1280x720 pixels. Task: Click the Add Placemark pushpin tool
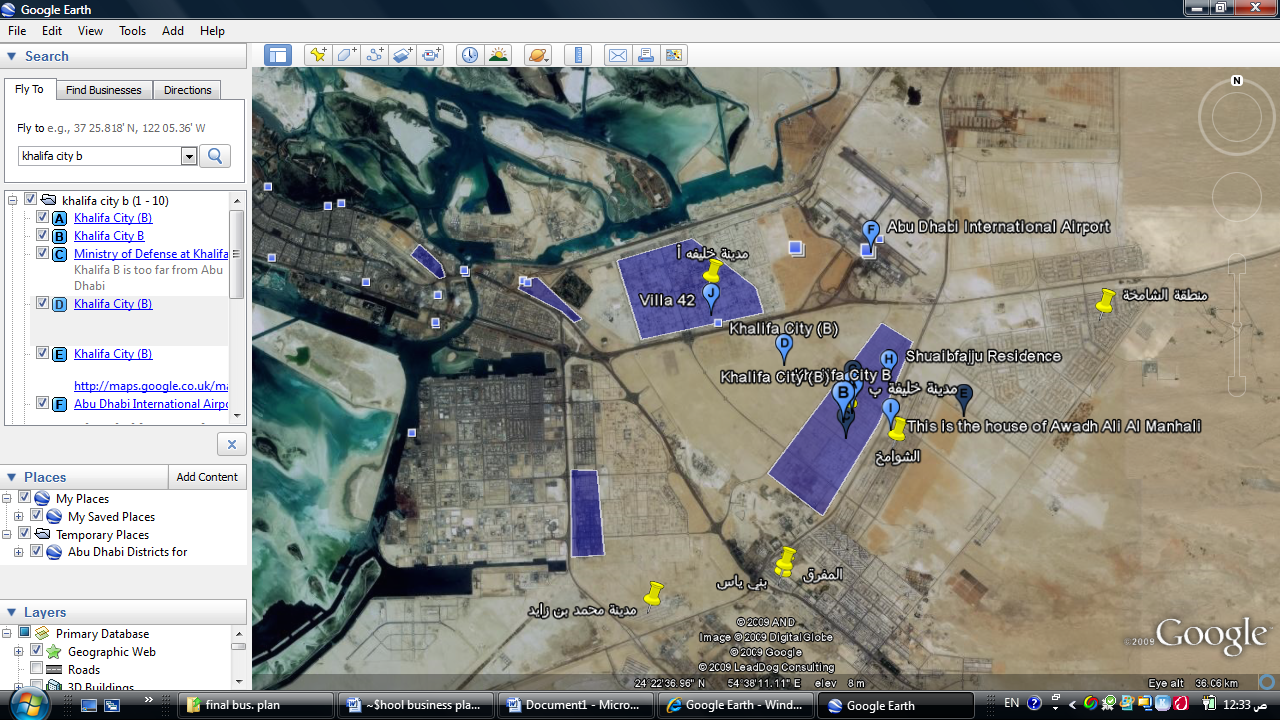click(x=318, y=56)
